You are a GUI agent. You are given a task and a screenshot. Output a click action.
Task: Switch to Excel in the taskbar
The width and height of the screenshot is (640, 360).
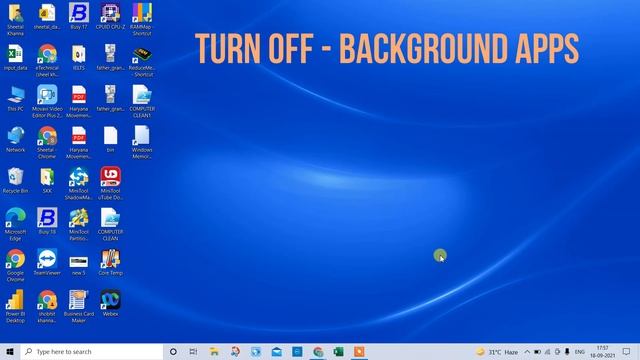pyautogui.click(x=338, y=351)
